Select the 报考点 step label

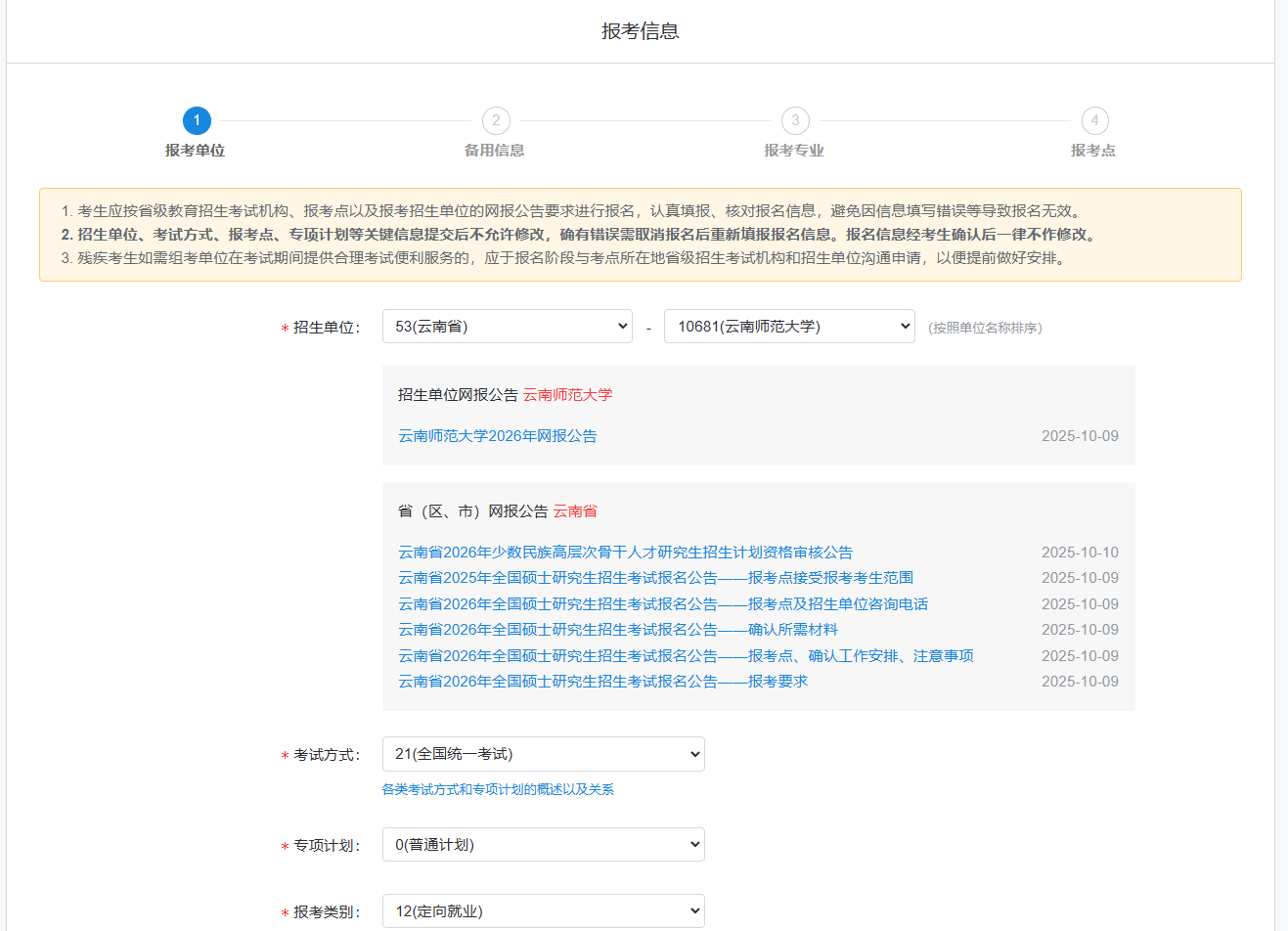1093,151
